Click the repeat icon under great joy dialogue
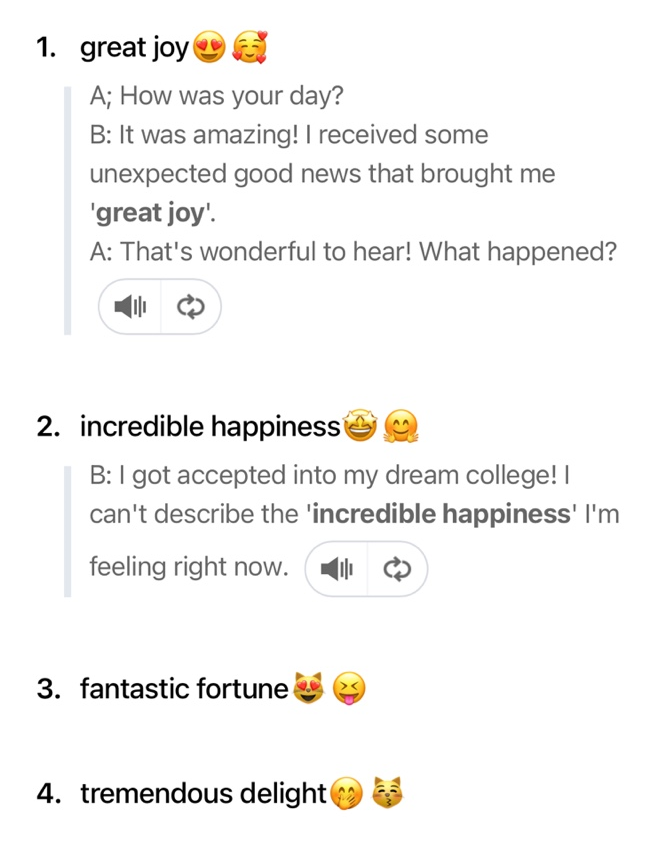This screenshot has width=666, height=862. [191, 307]
